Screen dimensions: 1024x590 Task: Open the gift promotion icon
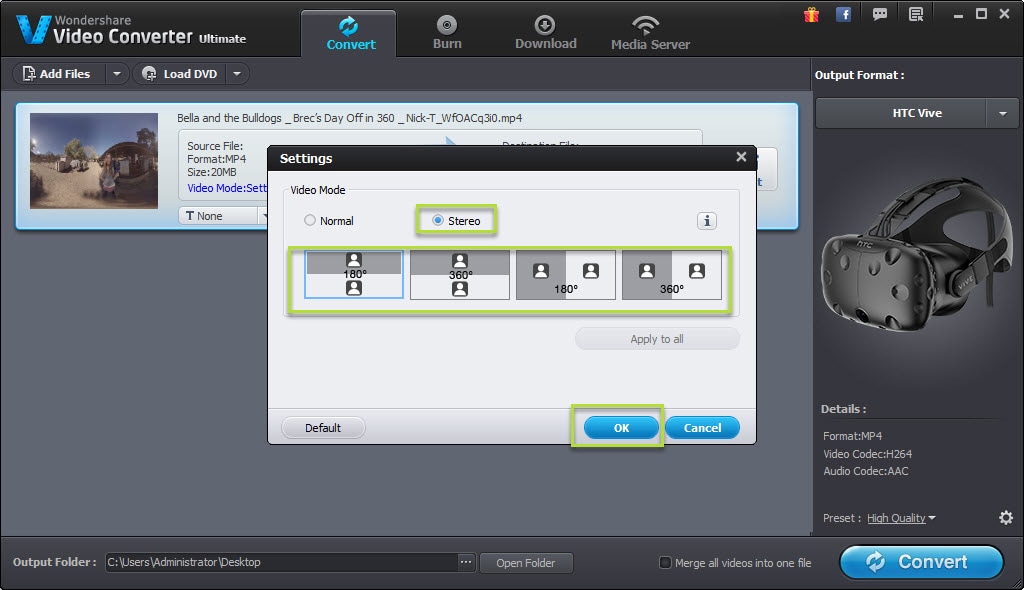[x=811, y=14]
